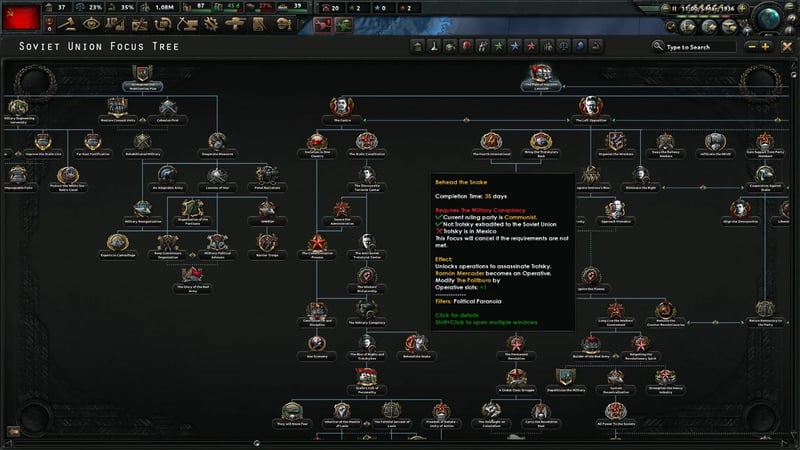Select A Global Class Struggle focus
Screen dimensions: 800x450
(516, 381)
